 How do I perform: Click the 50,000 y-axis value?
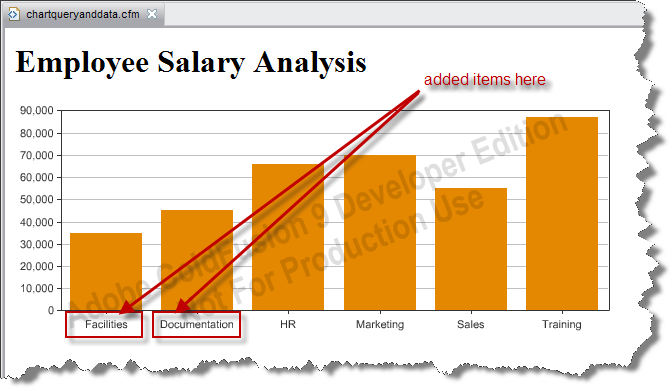point(37,200)
